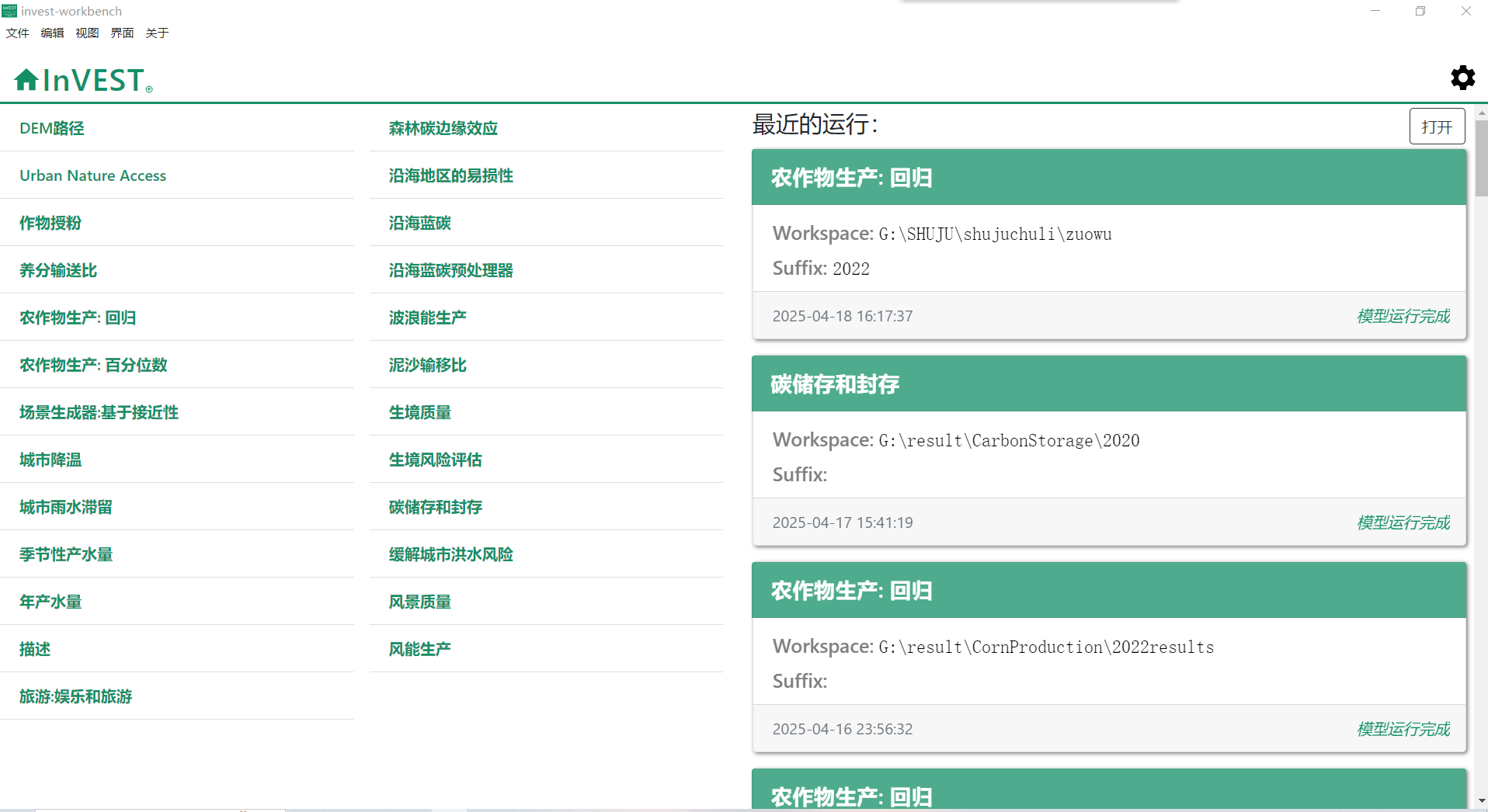The image size is (1488, 812).
Task: Click the scrollbar down arrow
Action: tap(1481, 800)
